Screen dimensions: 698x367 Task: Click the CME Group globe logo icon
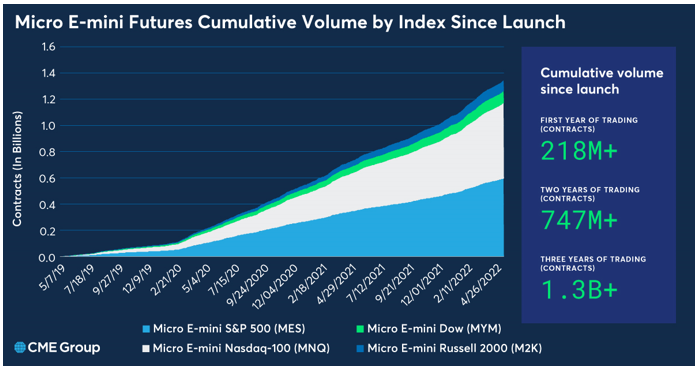pos(20,347)
